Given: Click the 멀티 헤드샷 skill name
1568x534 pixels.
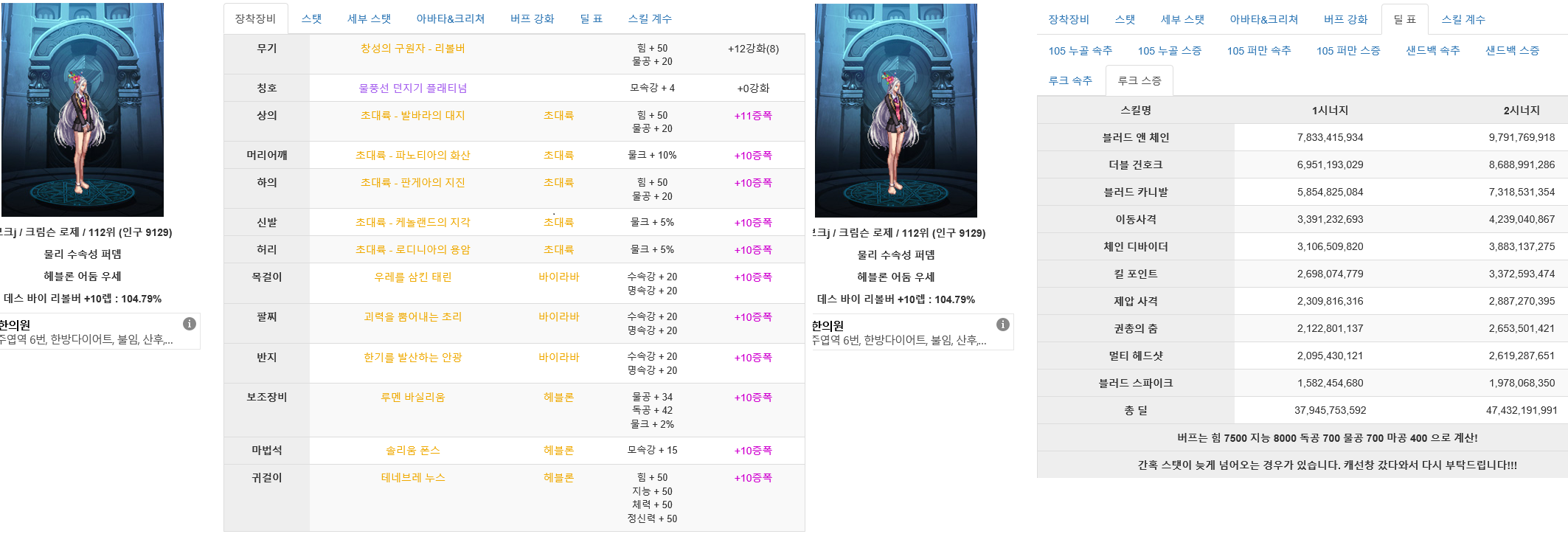Looking at the screenshot, I should pos(1136,356).
